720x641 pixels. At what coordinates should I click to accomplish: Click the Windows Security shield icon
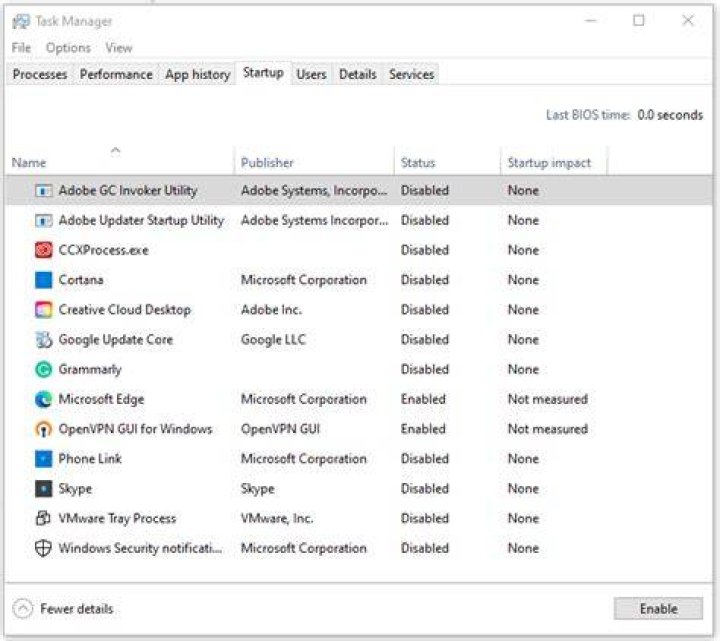tap(43, 548)
